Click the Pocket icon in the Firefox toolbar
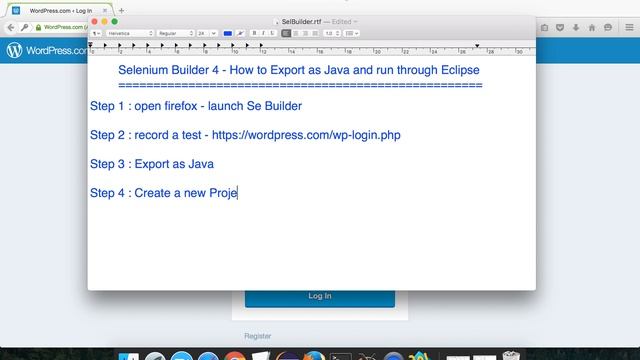Image resolution: width=640 pixels, height=360 pixels. pos(560,27)
